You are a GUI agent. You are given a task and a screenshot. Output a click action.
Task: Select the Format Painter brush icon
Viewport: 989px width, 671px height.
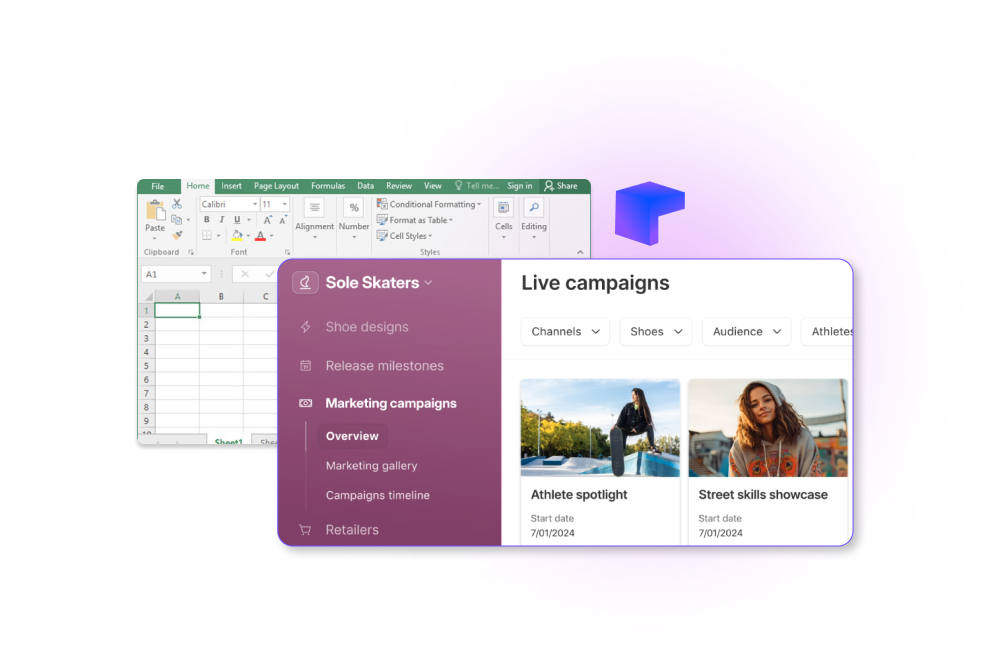[x=177, y=235]
